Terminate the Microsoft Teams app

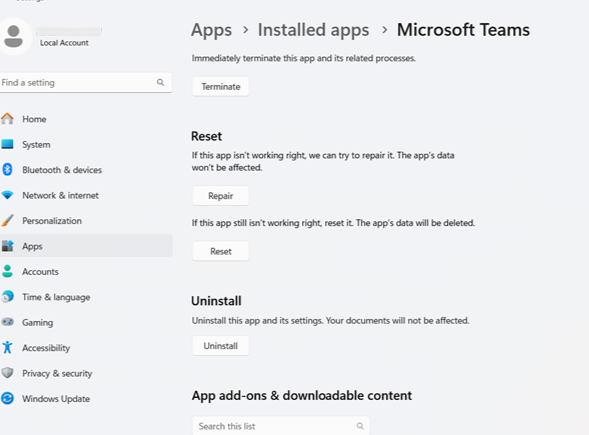(x=220, y=86)
